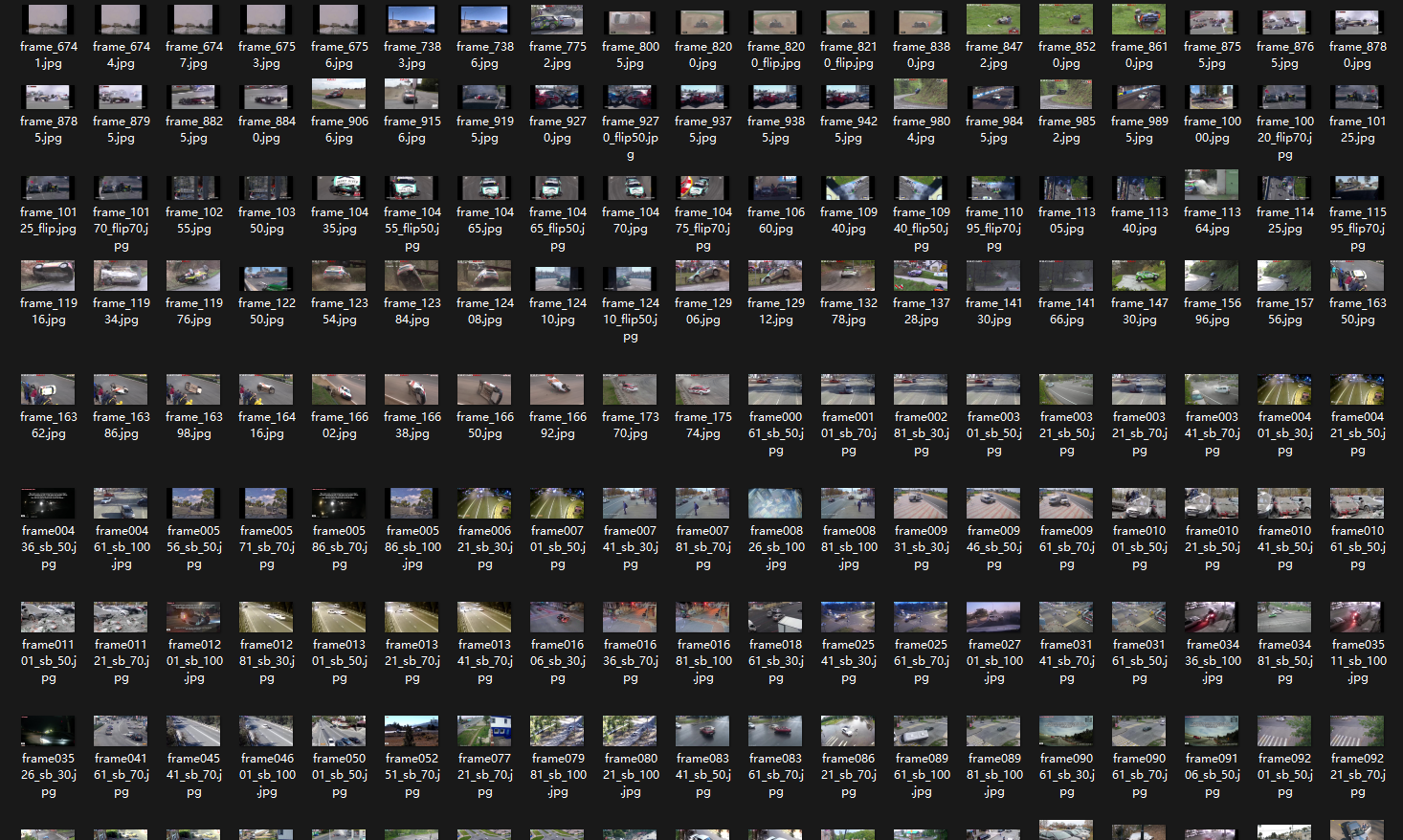
Task: Select the frame00061_sb_50.jpg thumbnail
Action: click(x=775, y=390)
